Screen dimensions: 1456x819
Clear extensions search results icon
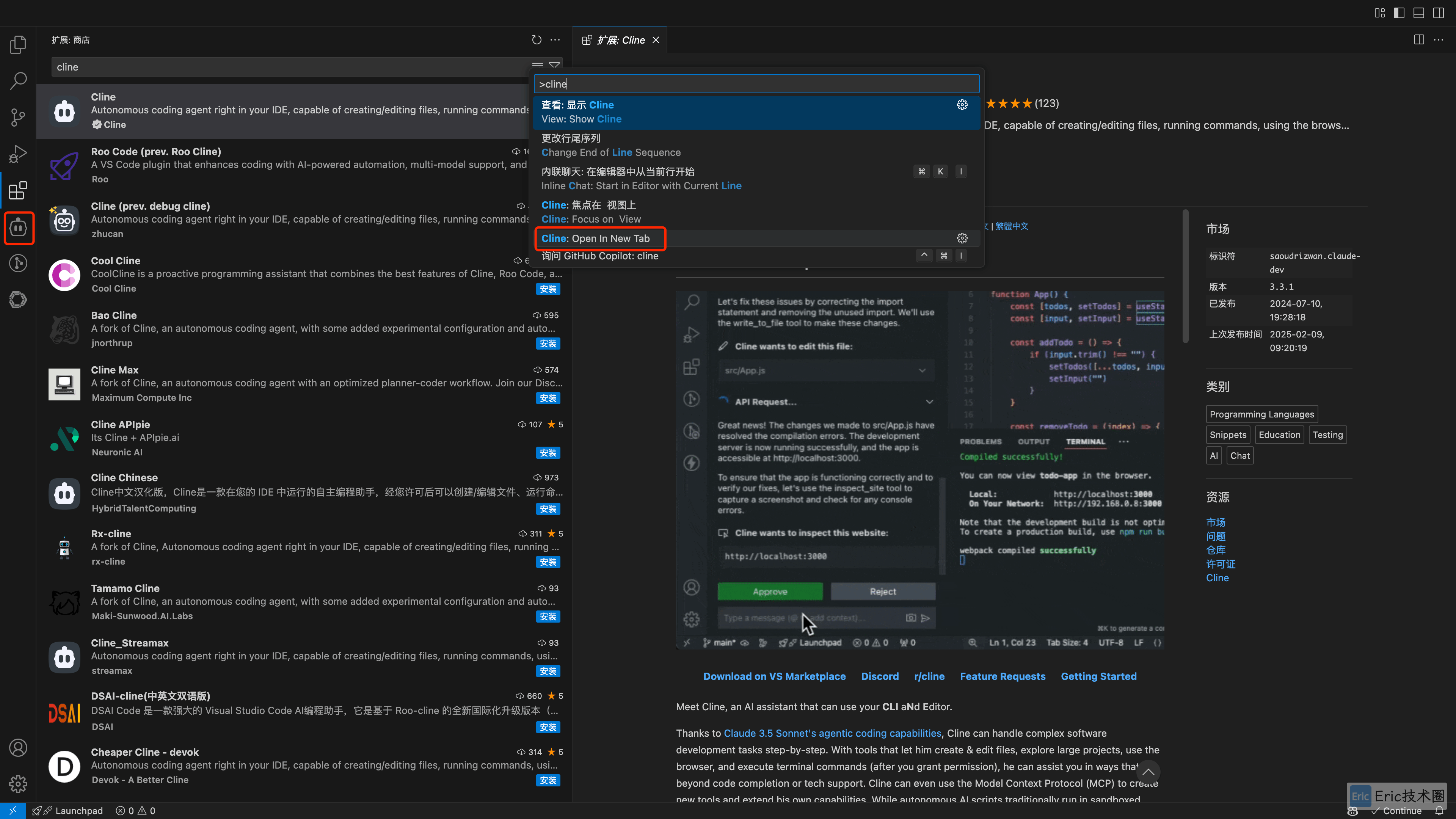coord(538,66)
